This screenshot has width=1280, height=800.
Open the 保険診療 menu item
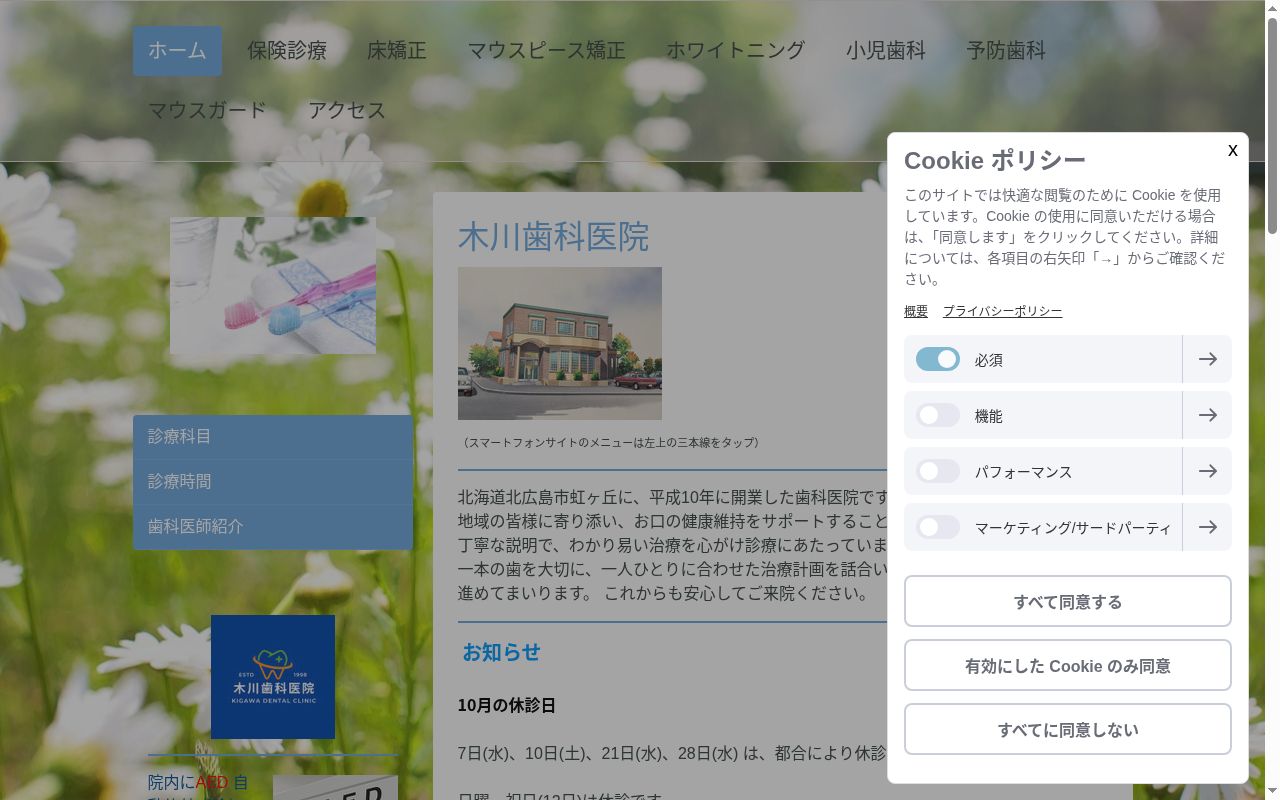tap(287, 51)
